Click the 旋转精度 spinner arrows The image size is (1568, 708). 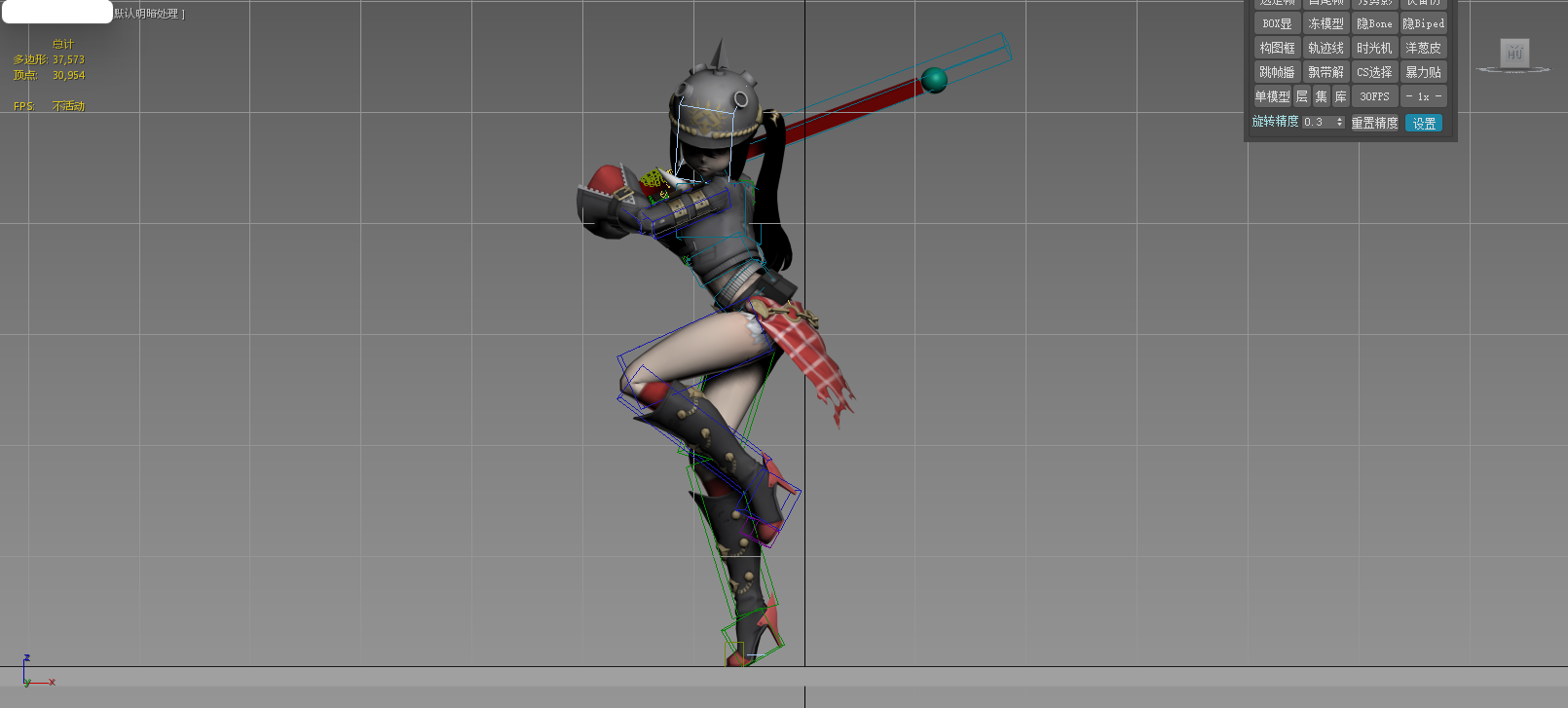pyautogui.click(x=1340, y=123)
